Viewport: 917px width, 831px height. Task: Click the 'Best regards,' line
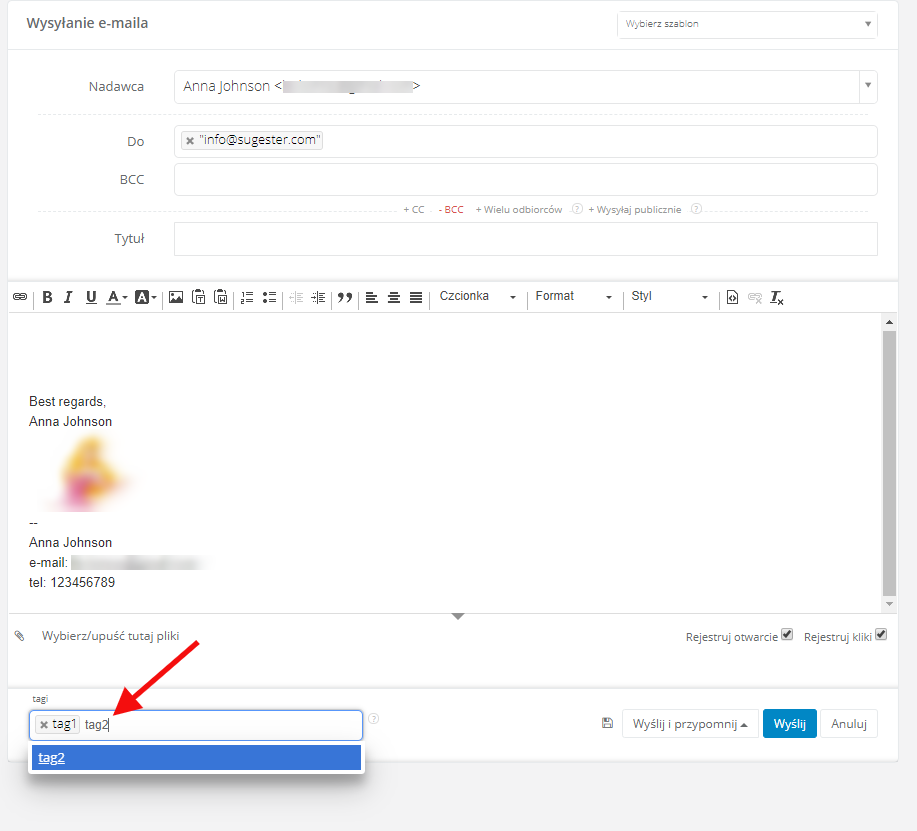click(x=67, y=402)
